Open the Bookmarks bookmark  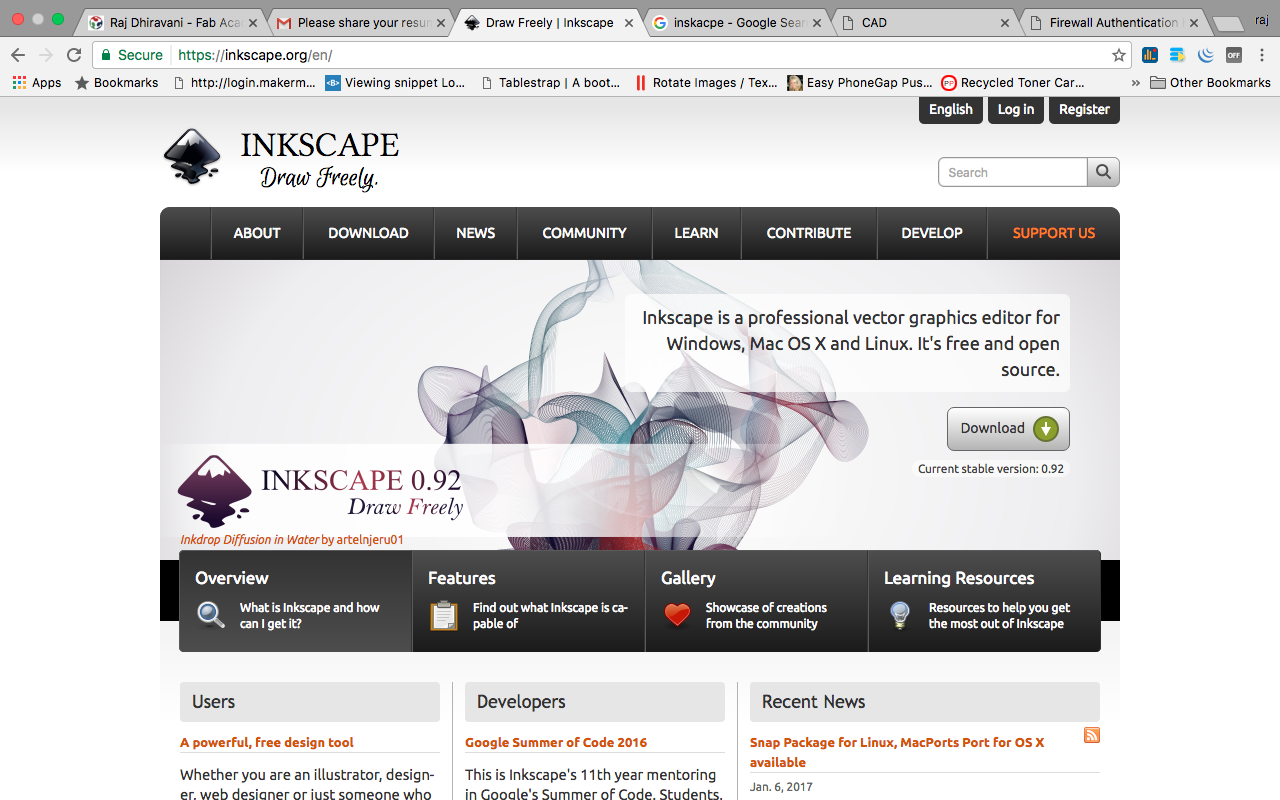coord(116,83)
